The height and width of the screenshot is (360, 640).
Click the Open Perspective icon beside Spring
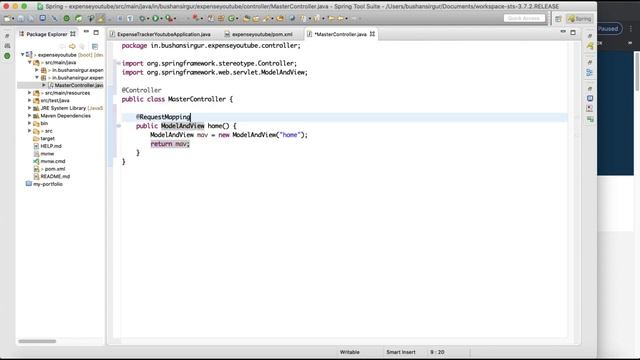(x=558, y=19)
